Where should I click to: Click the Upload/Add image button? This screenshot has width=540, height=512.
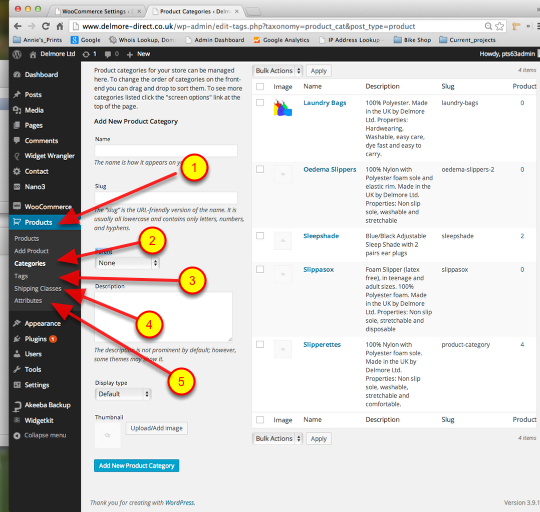(157, 428)
